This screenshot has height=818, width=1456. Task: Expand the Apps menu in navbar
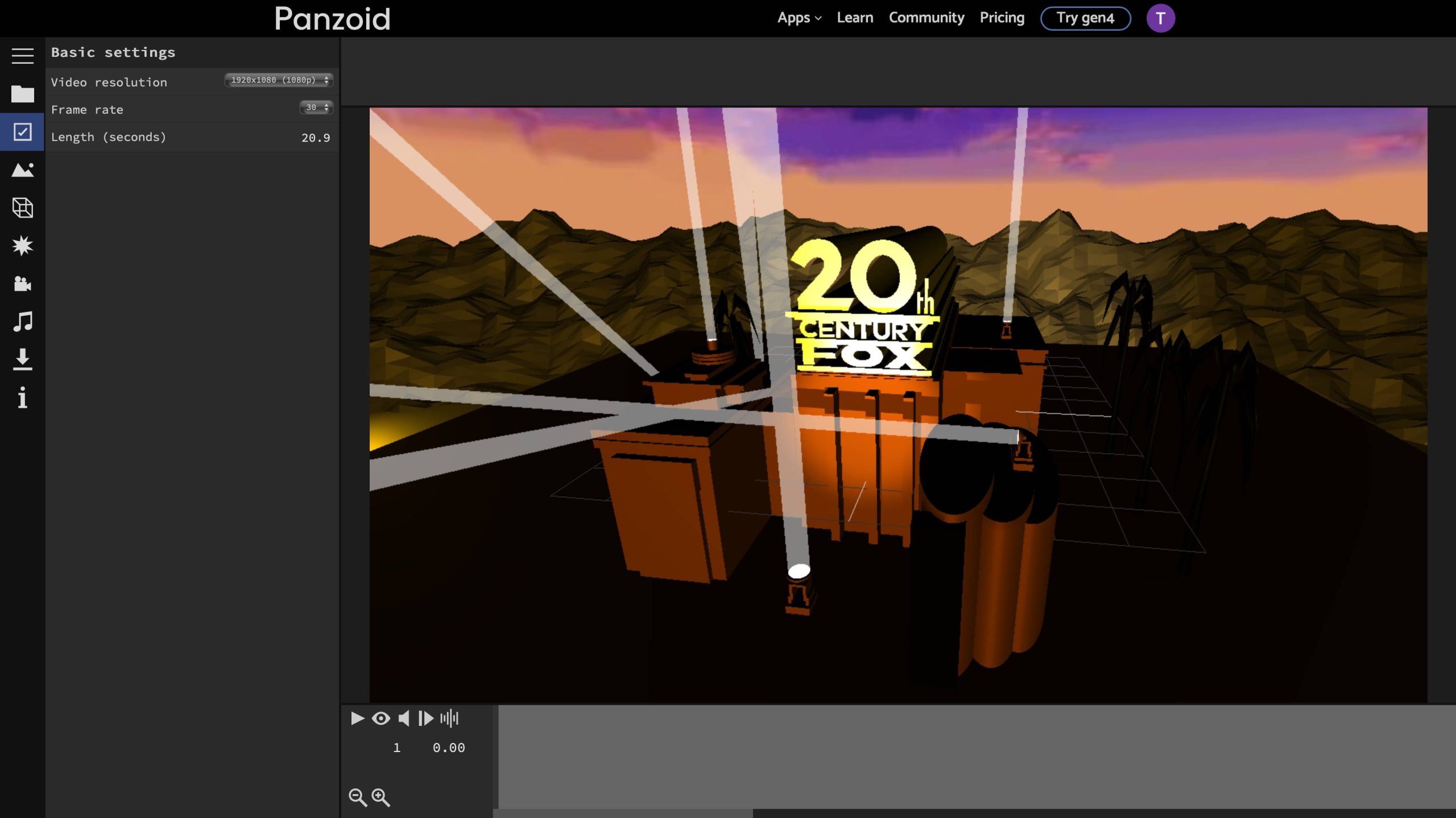pyautogui.click(x=799, y=18)
